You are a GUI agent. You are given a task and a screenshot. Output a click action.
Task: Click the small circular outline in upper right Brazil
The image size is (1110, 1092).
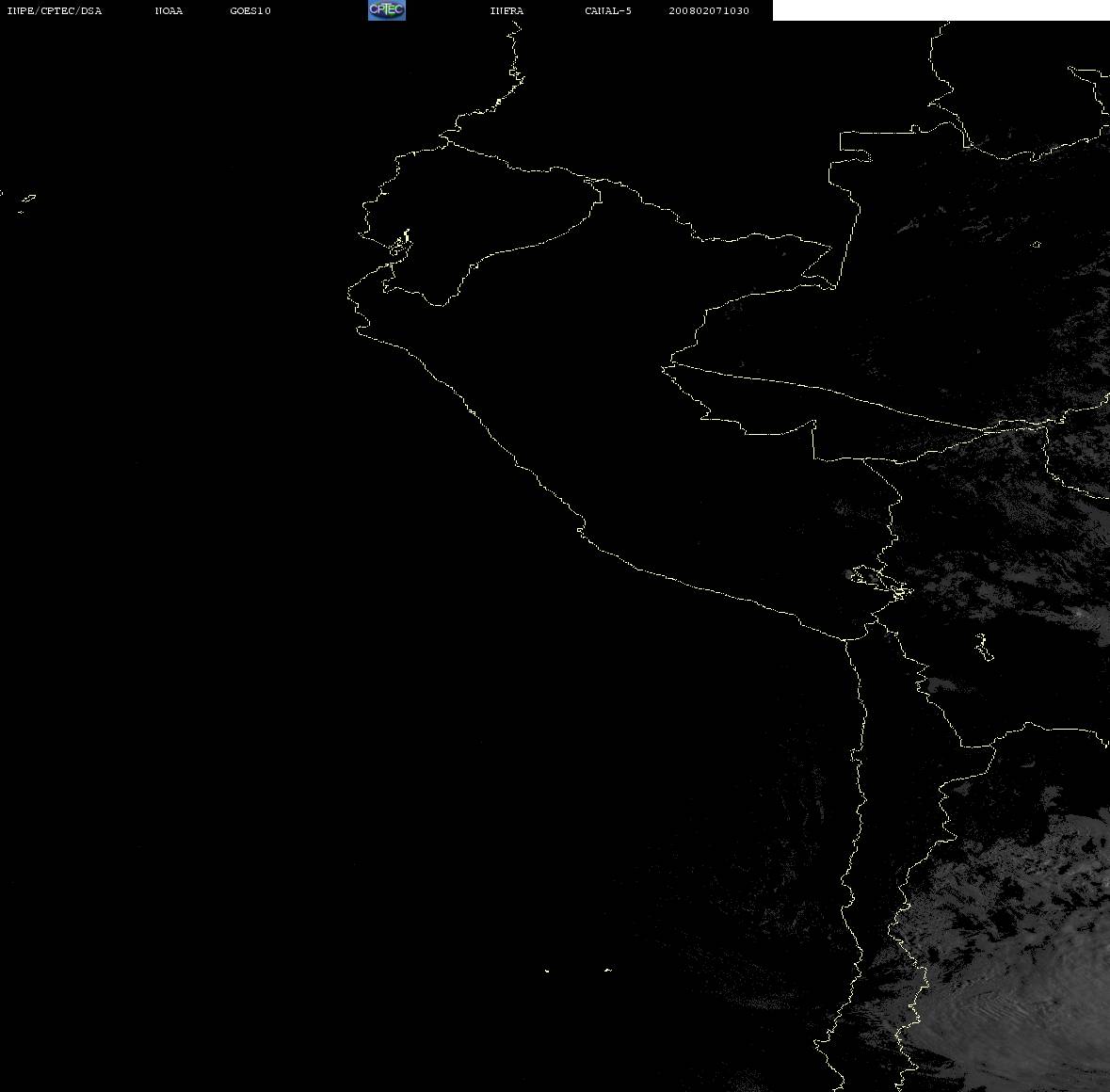1036,244
